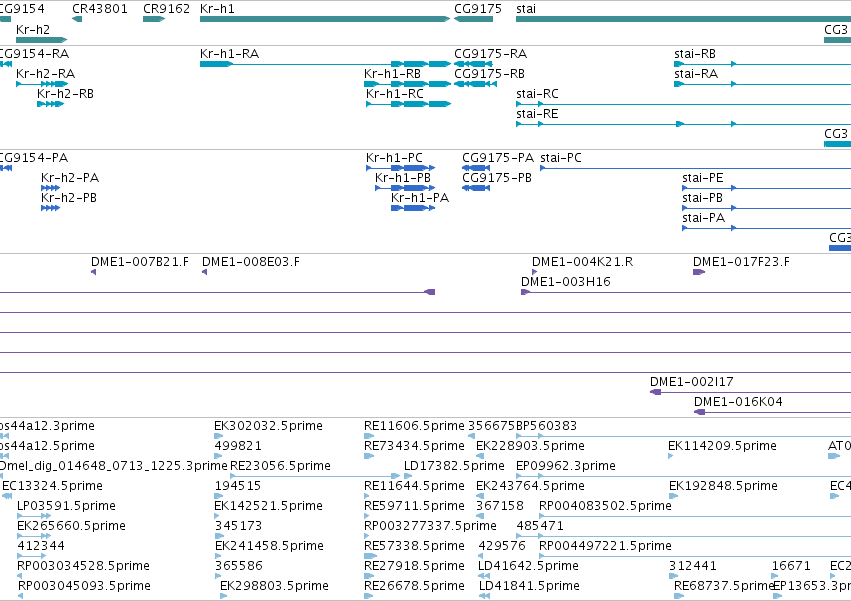Click DME1-017F23.F clone marker
The width and height of the screenshot is (851, 601).
(x=699, y=272)
